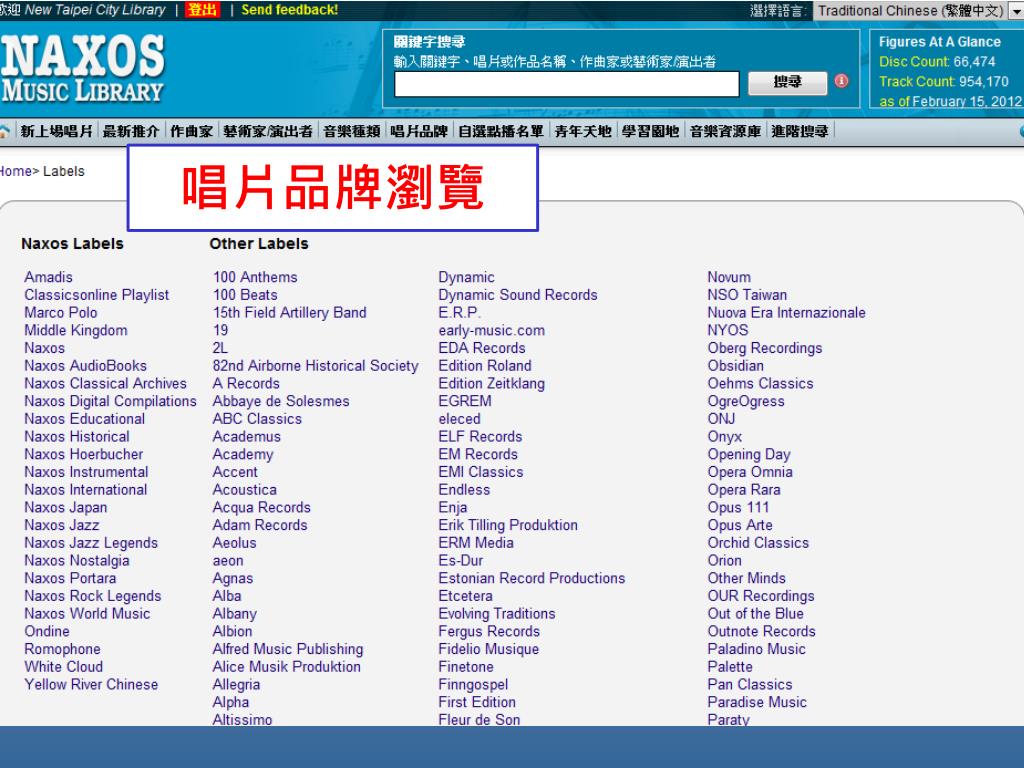Viewport: 1024px width, 768px height.
Task: Open the 學習園地 menu
Action: pyautogui.click(x=650, y=131)
